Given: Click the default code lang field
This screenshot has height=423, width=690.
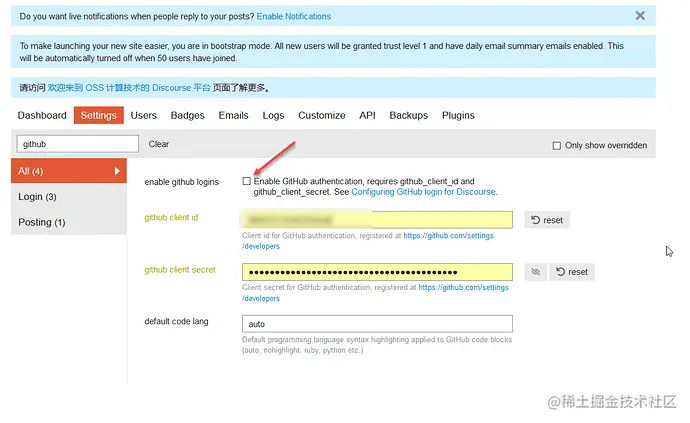Looking at the screenshot, I should [x=377, y=324].
